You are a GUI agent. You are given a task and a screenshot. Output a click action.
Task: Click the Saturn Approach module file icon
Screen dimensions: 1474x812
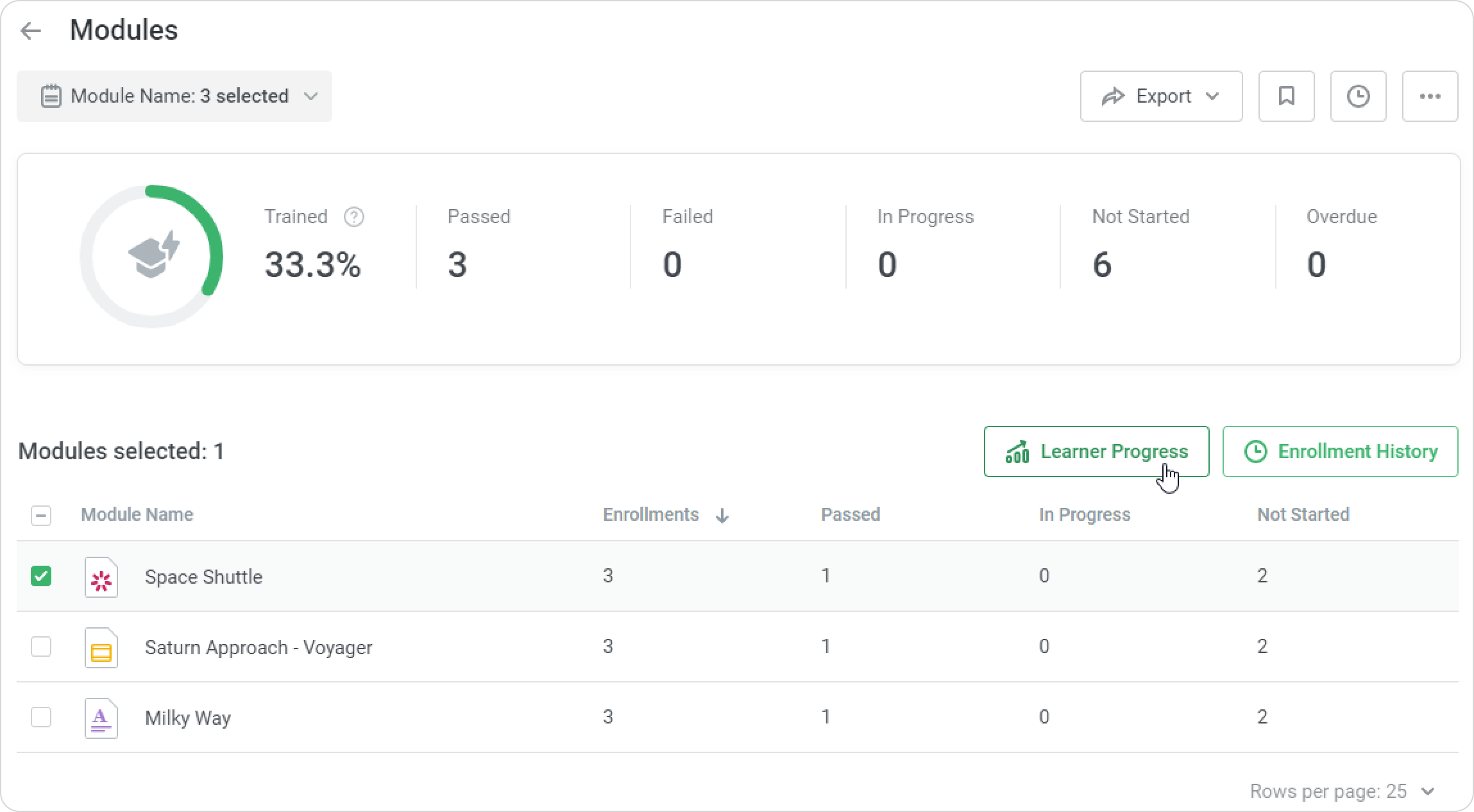coord(101,648)
